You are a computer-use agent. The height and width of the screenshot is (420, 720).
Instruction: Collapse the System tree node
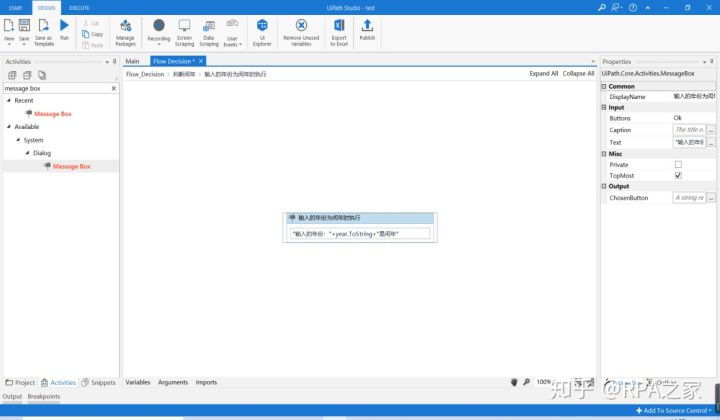tap(18, 140)
